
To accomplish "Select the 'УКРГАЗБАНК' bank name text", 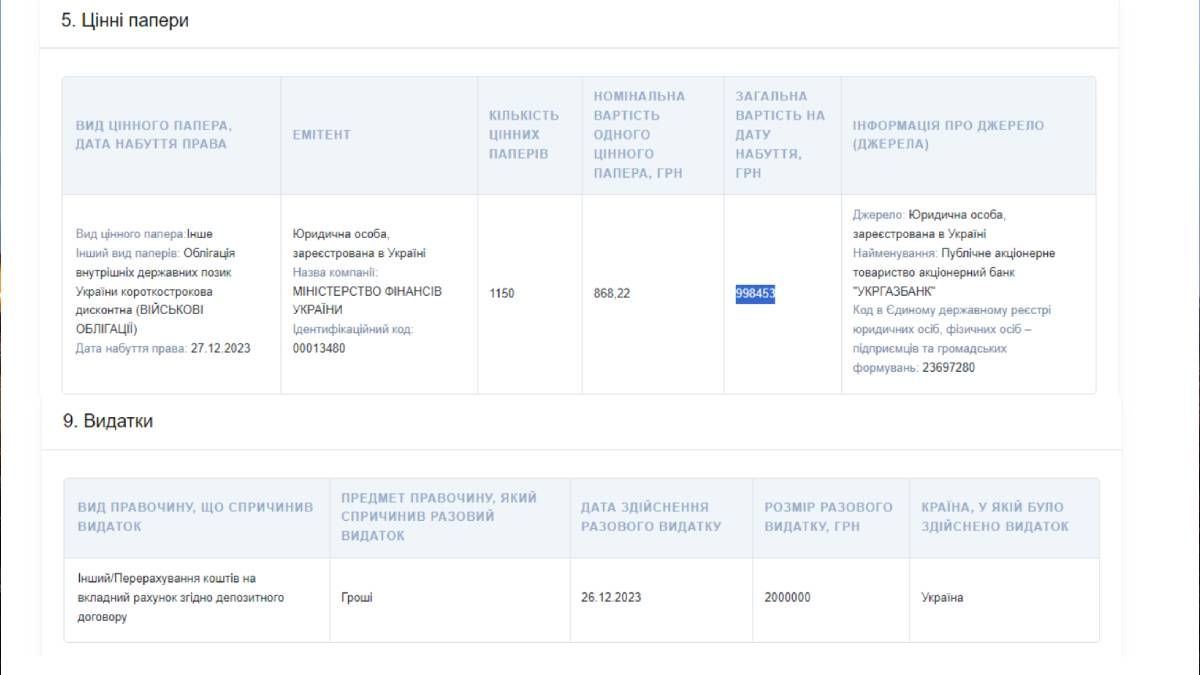I will (894, 291).
